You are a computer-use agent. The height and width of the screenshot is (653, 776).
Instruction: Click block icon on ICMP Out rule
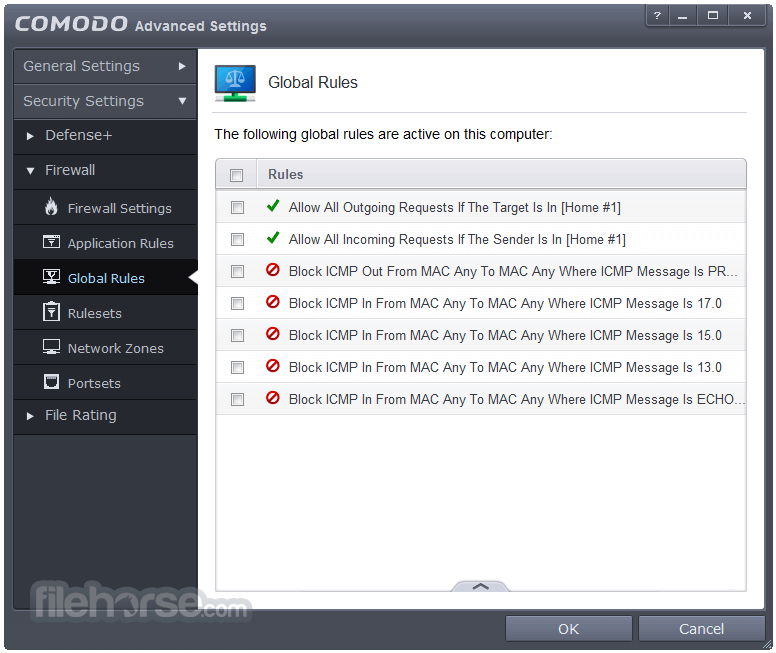273,270
